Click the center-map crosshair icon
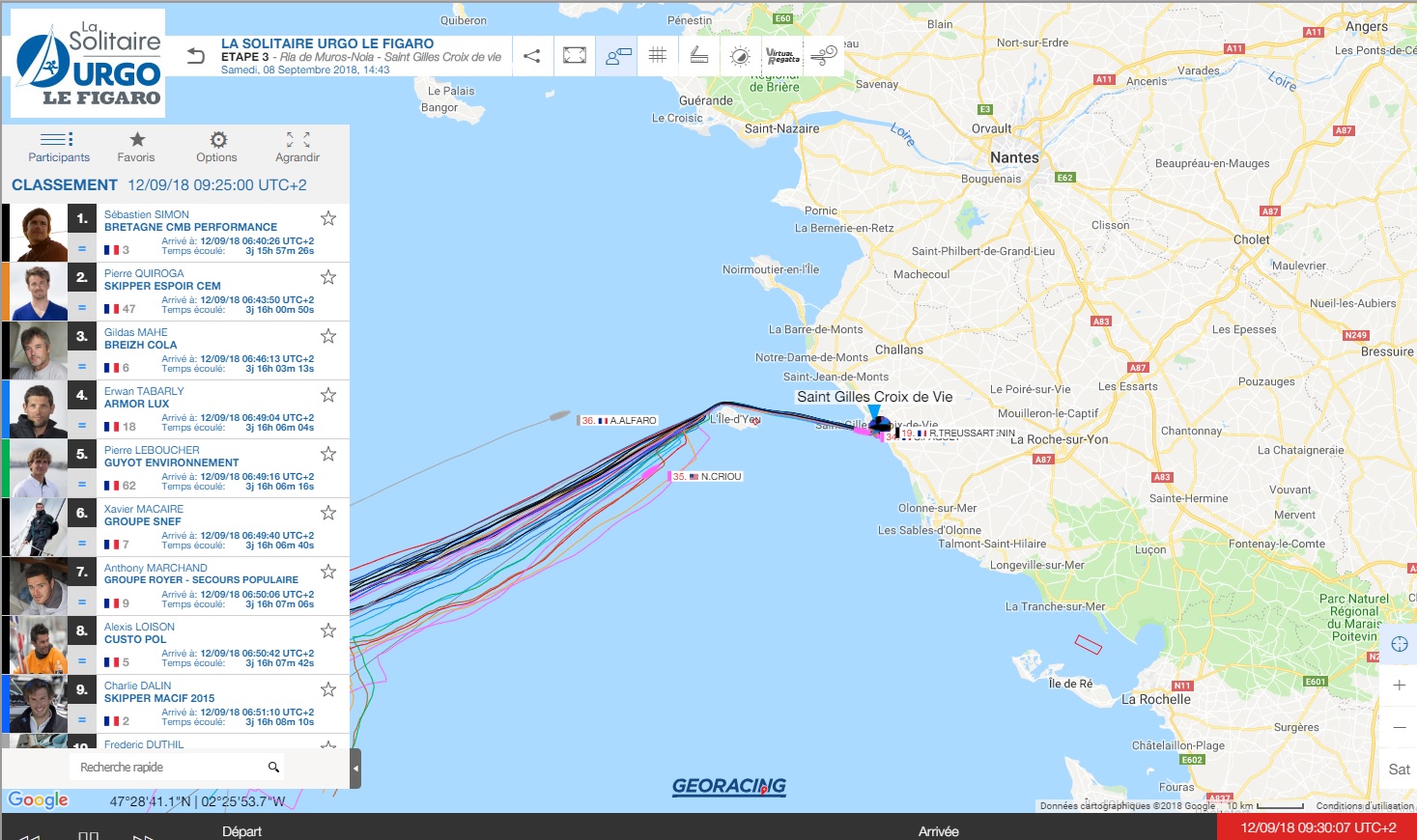The image size is (1417, 840). [x=1400, y=644]
